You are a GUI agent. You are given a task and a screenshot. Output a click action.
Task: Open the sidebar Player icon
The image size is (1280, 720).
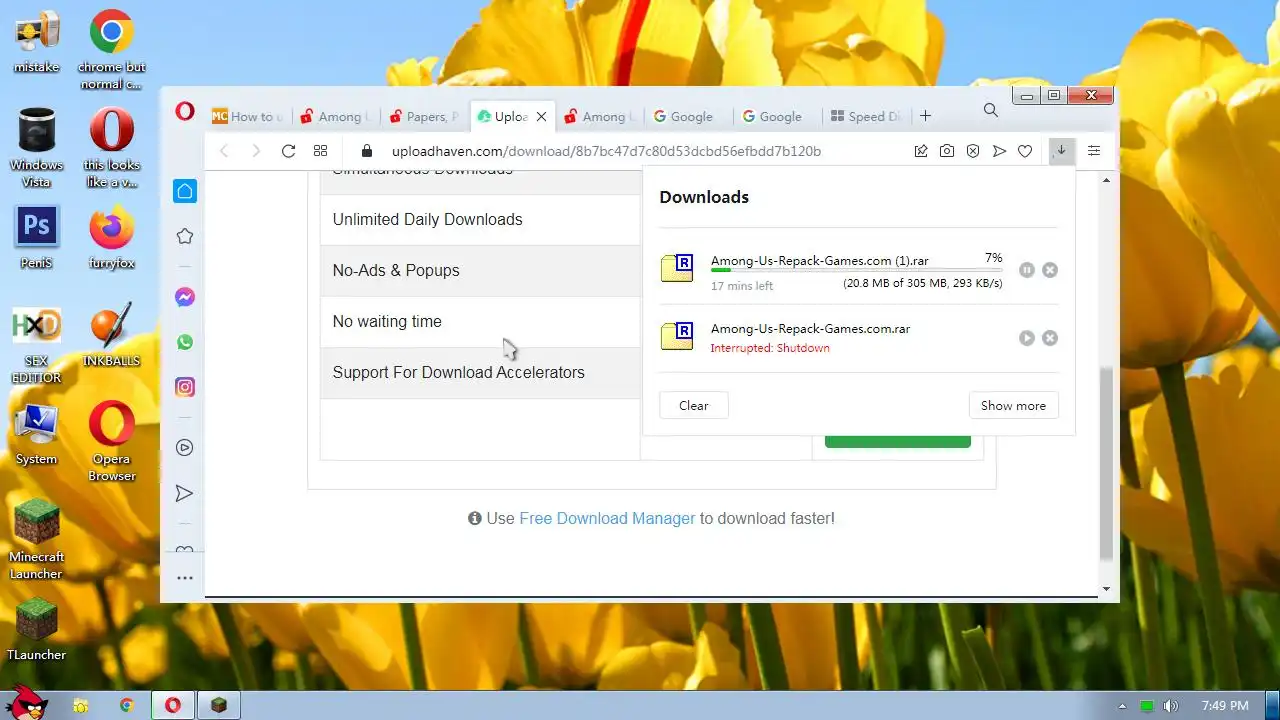[x=185, y=448]
